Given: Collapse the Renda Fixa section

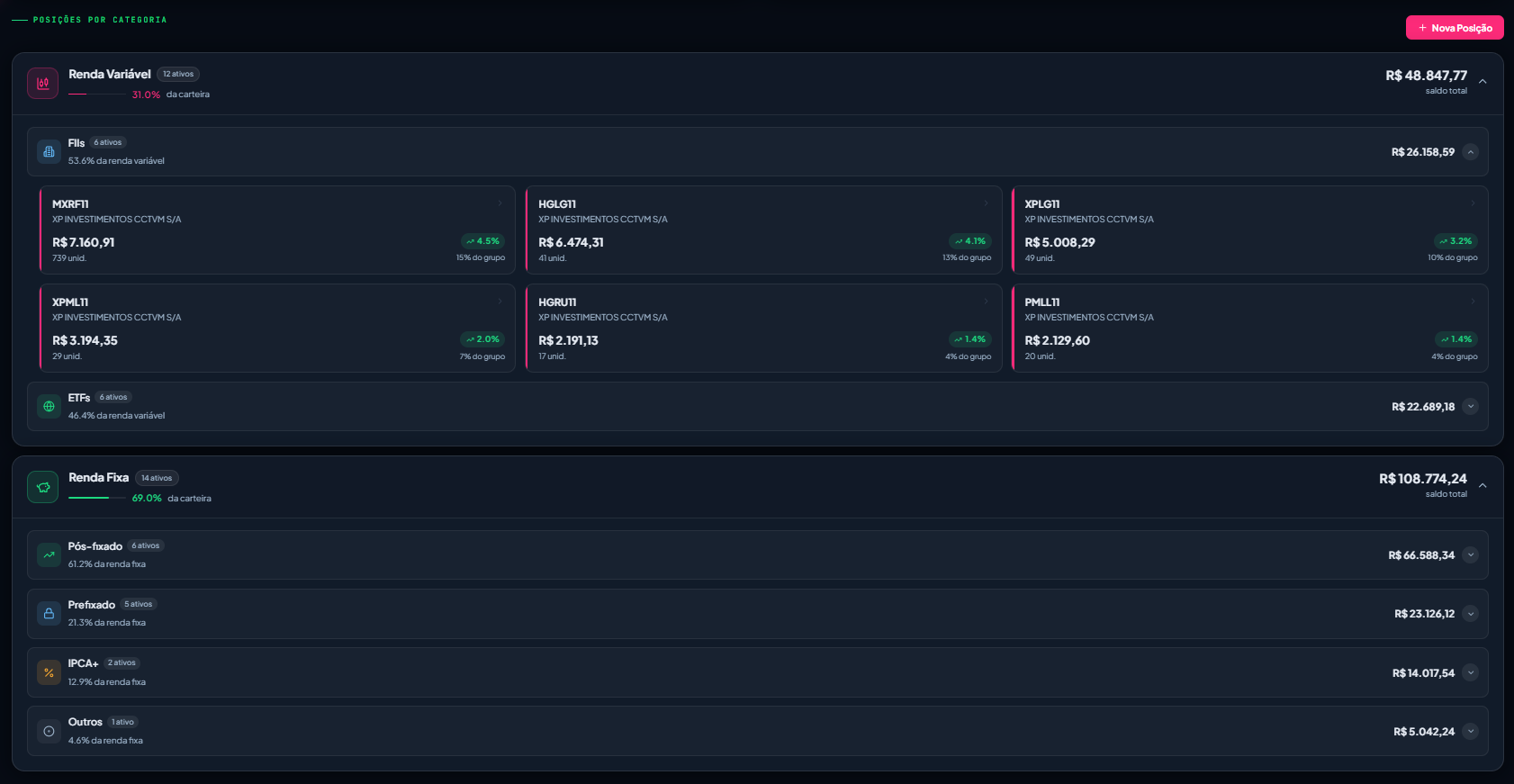Looking at the screenshot, I should coord(1482,486).
